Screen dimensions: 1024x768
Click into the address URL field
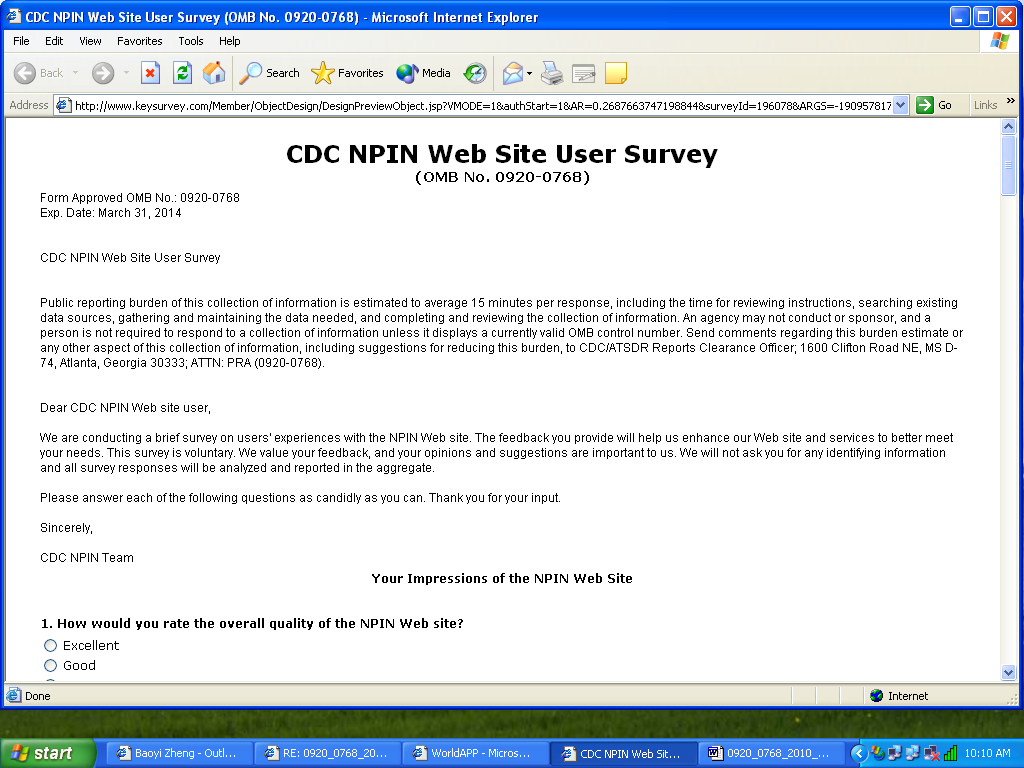click(x=483, y=105)
